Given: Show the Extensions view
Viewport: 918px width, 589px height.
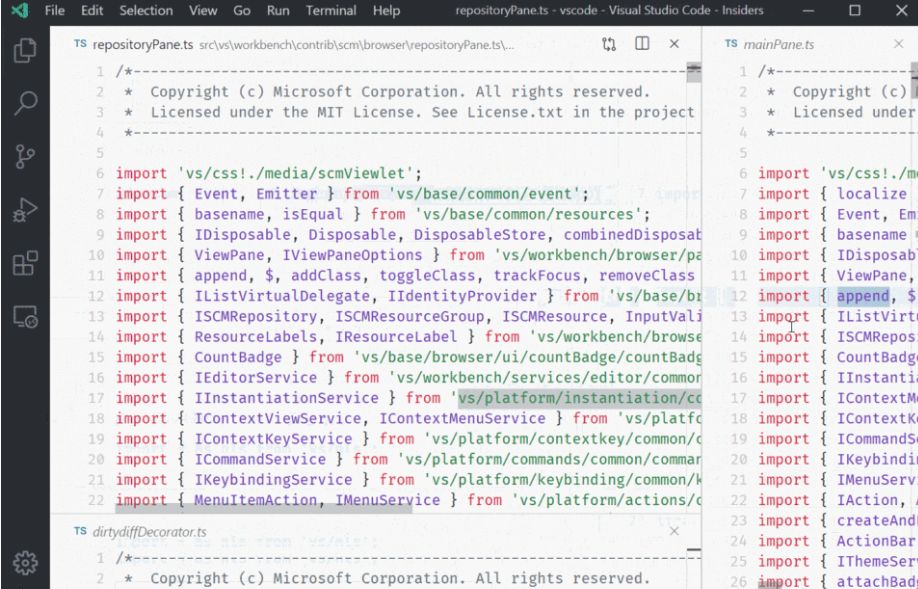Looking at the screenshot, I should click(x=25, y=264).
